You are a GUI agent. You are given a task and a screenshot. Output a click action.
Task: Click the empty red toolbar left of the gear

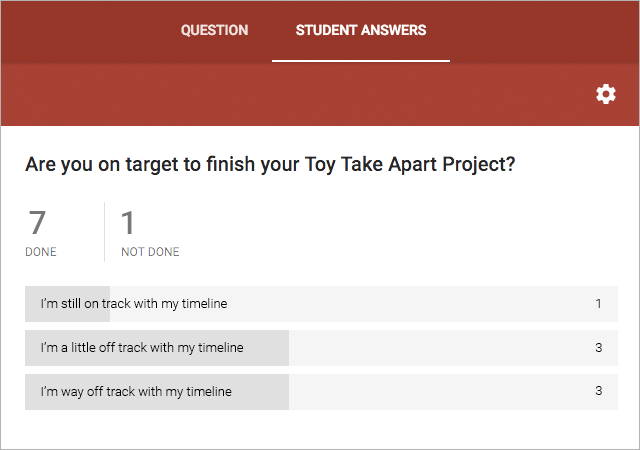point(300,94)
